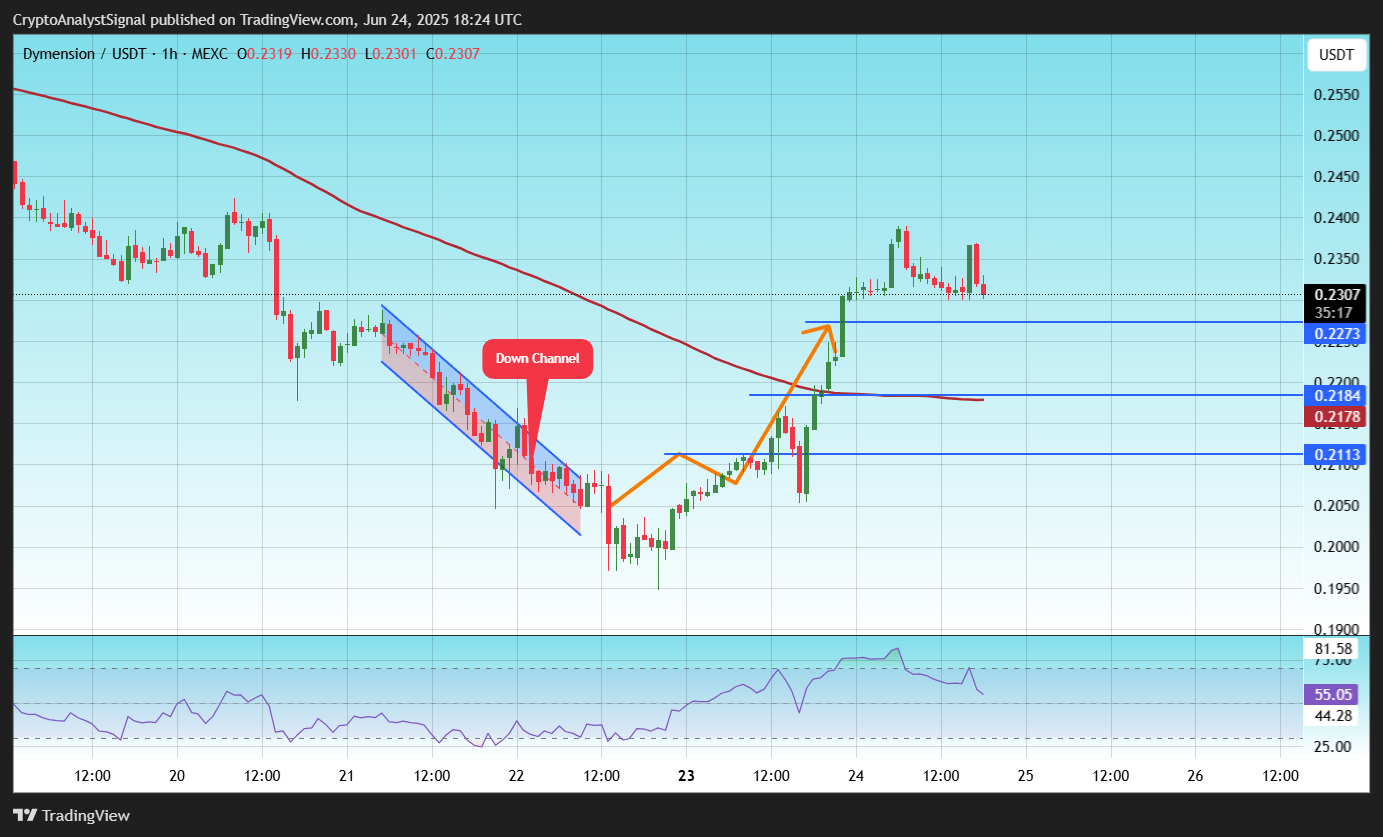Click the 0.1900 price axis label

click(1337, 629)
